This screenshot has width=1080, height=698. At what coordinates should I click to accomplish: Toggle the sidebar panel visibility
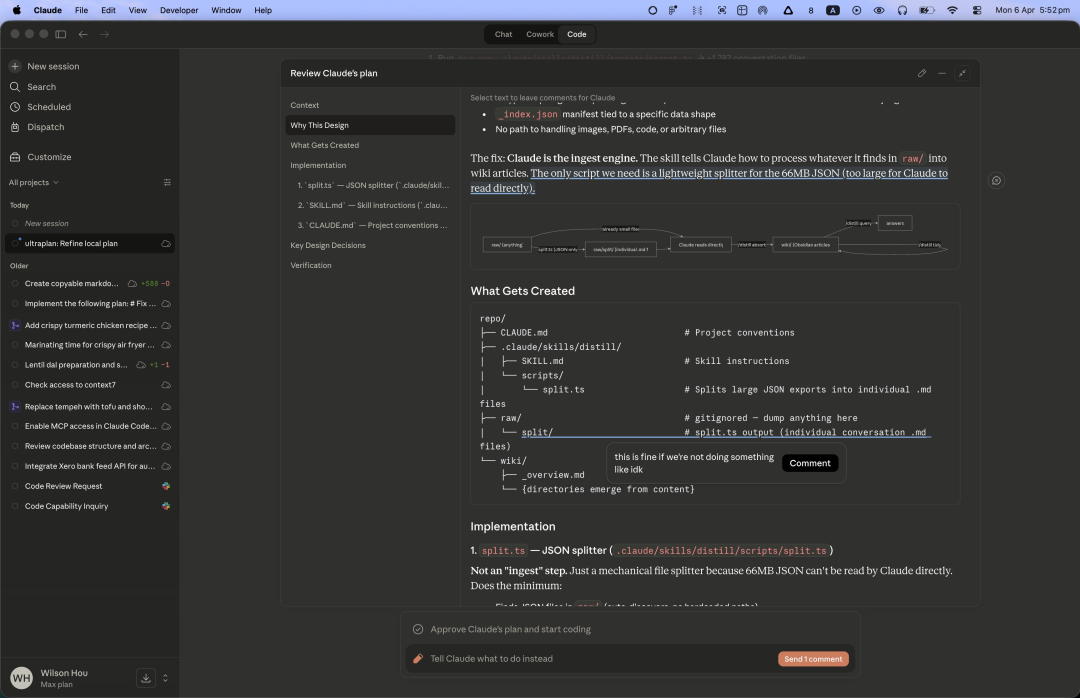click(x=61, y=34)
